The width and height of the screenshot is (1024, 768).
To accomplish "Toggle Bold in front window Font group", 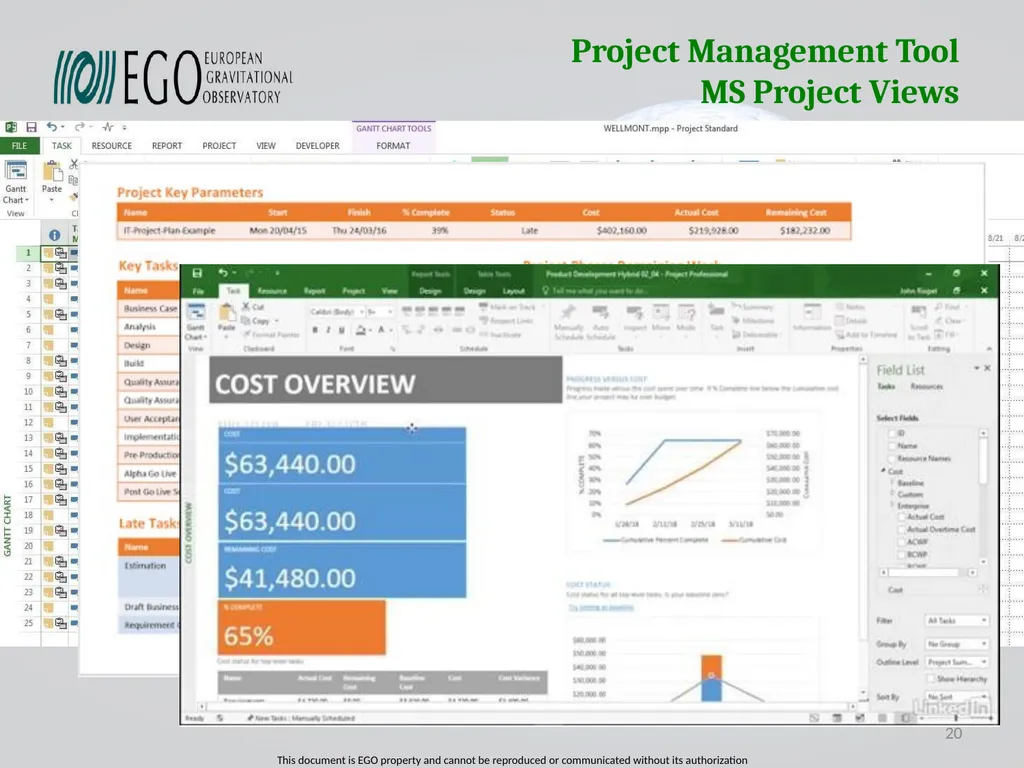I will pos(315,330).
